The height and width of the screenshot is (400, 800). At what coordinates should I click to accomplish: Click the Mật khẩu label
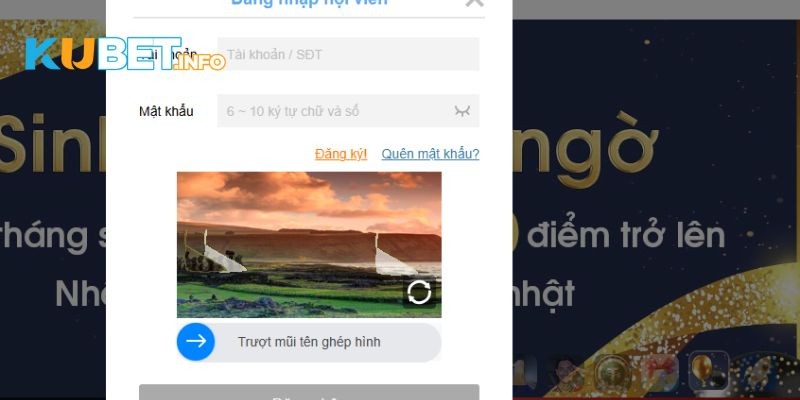[x=166, y=111]
